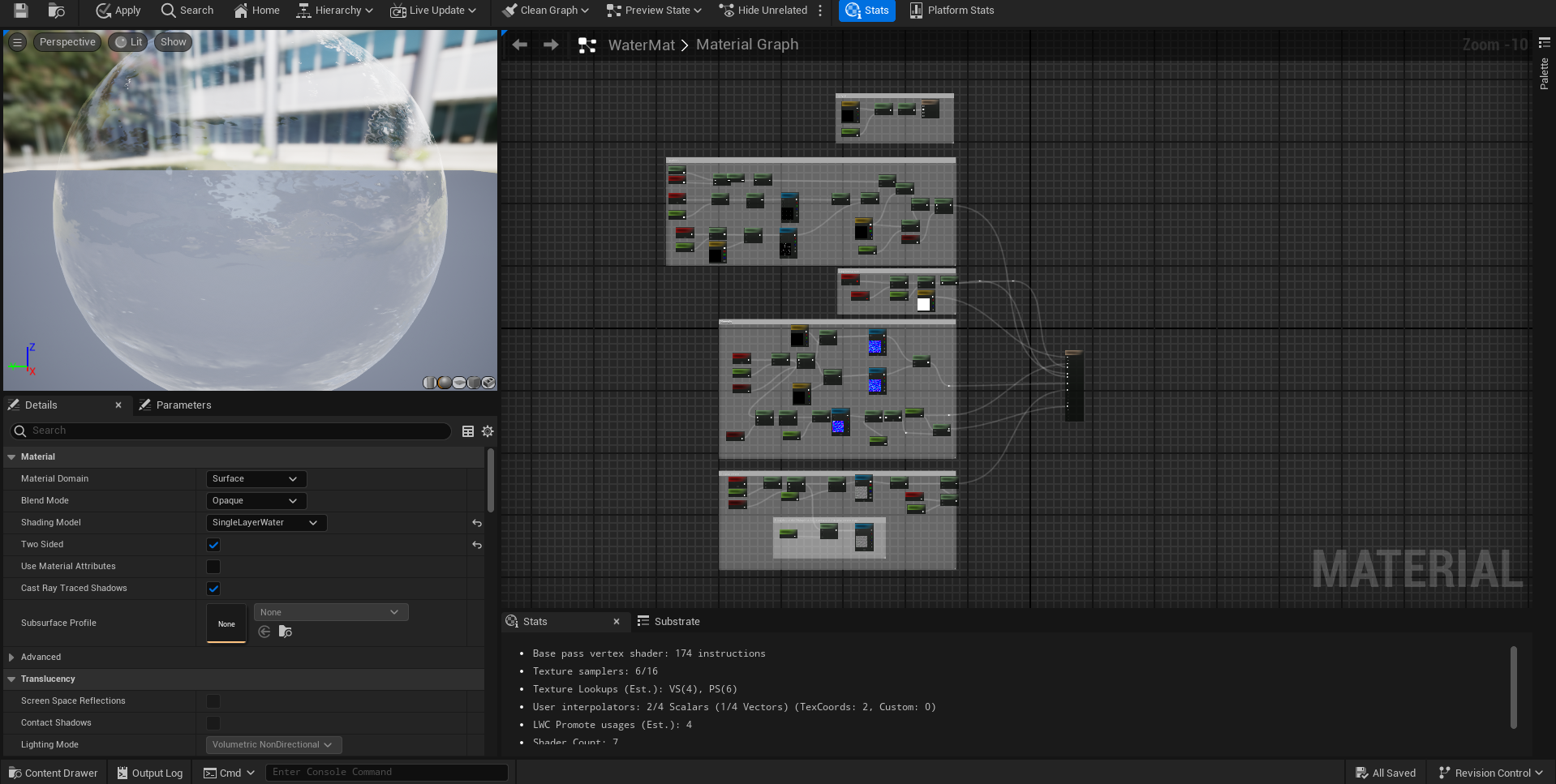The width and height of the screenshot is (1556, 784).
Task: Disable Cast Ray Traced Shadows
Action: (213, 589)
